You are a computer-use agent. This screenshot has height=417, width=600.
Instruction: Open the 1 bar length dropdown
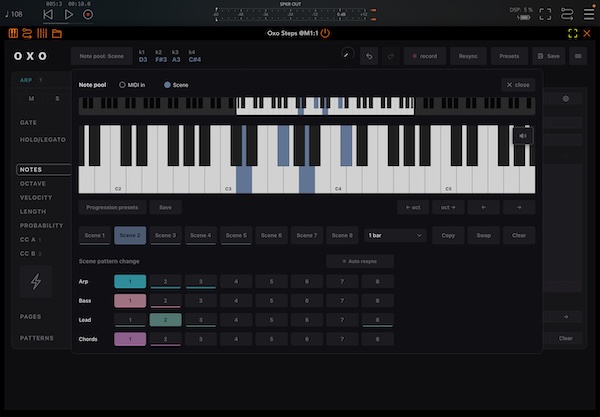(x=395, y=235)
